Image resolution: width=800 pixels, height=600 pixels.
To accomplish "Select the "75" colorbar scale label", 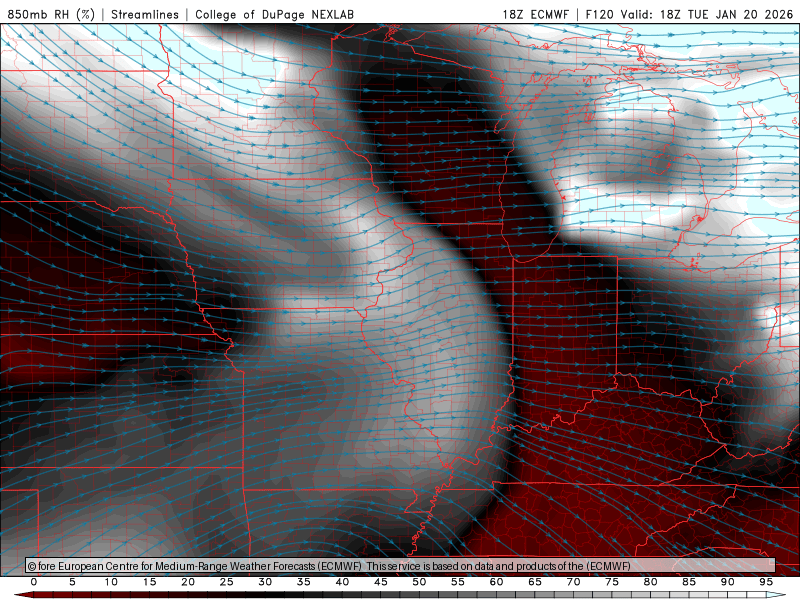I will pyautogui.click(x=612, y=582).
